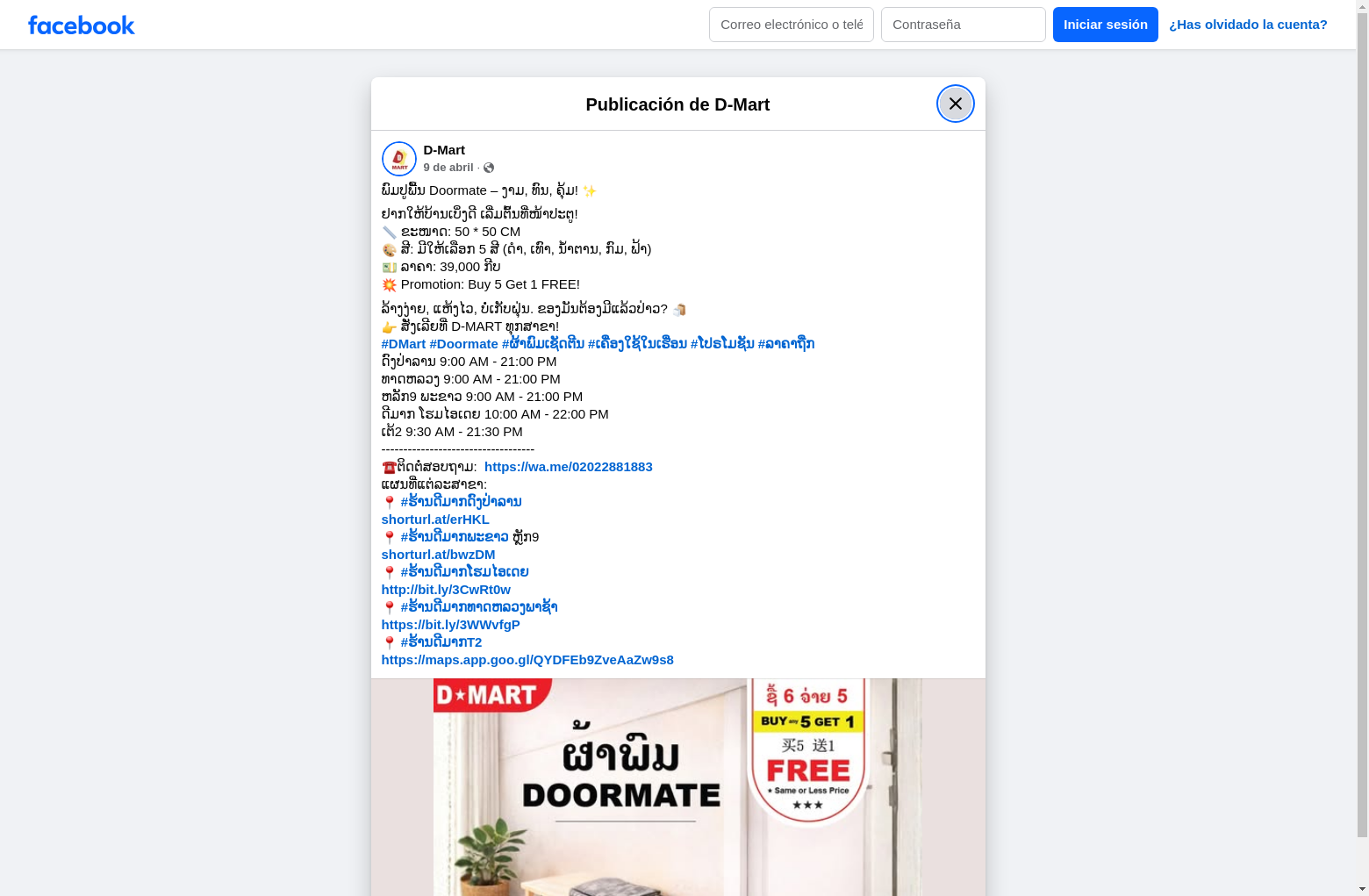Open the shorturl.at/erHKL link
The image size is (1369, 896).
pyautogui.click(x=435, y=520)
